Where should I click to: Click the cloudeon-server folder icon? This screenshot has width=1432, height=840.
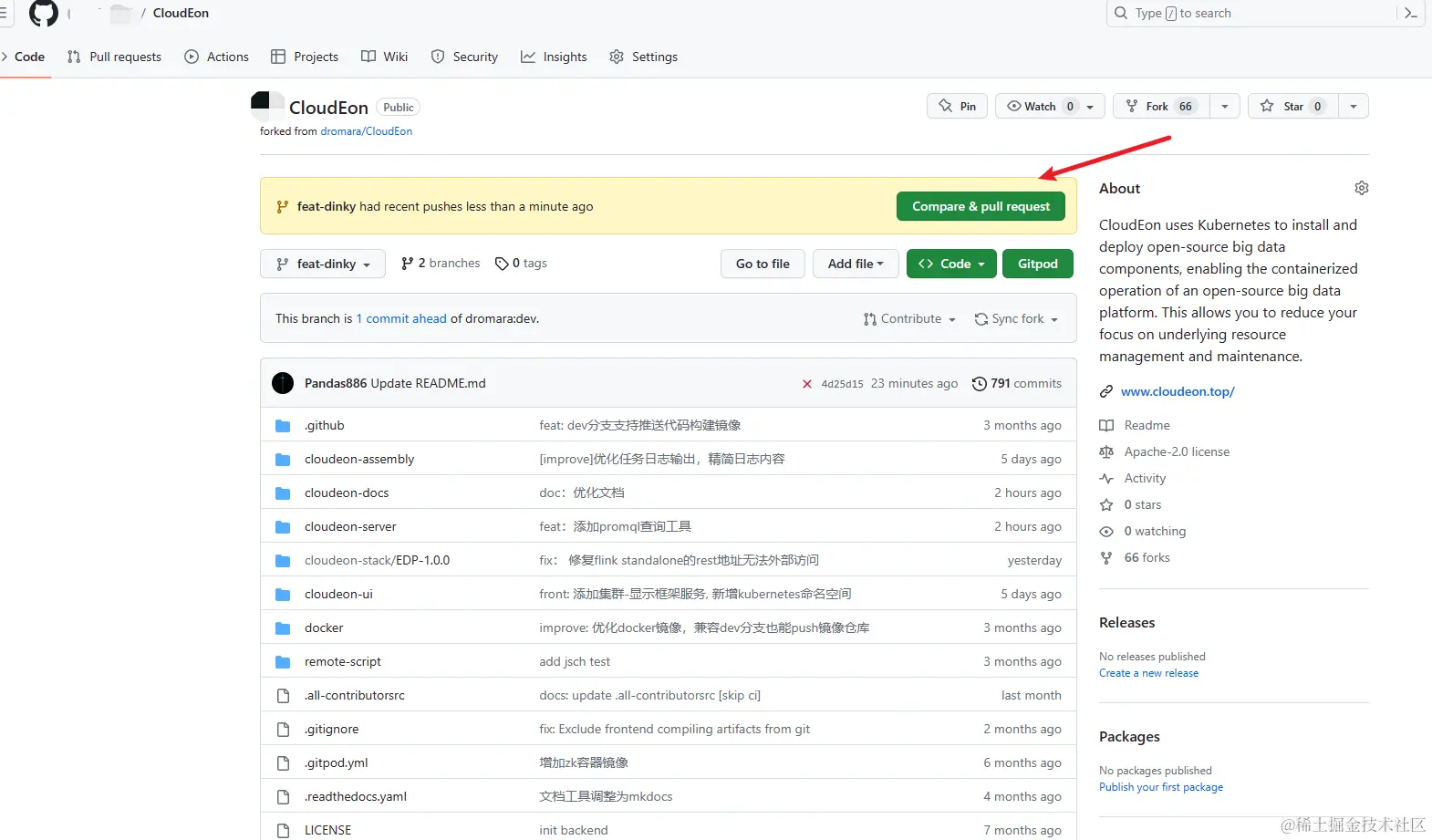point(283,527)
